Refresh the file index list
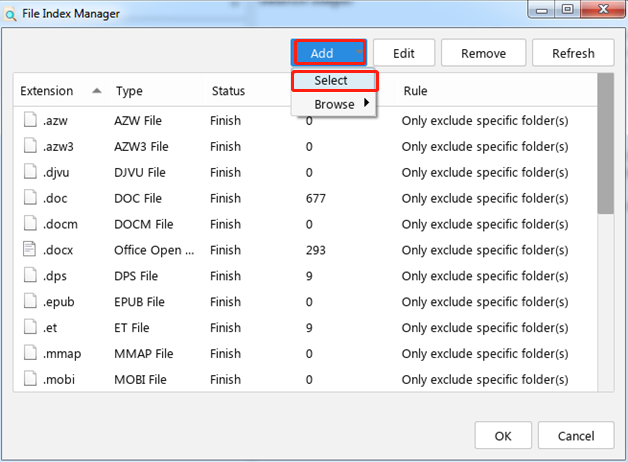This screenshot has height=462, width=628. [x=573, y=53]
